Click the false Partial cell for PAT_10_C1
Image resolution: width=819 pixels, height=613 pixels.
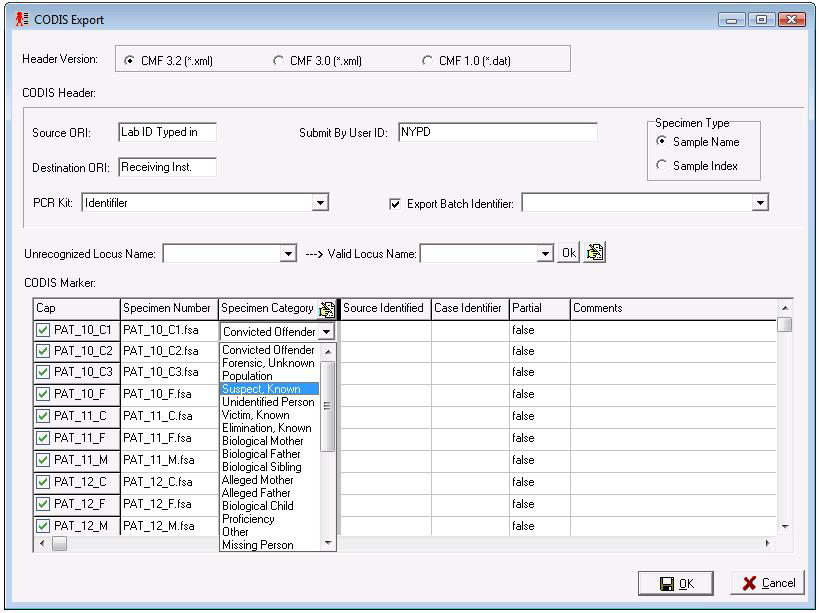540,330
